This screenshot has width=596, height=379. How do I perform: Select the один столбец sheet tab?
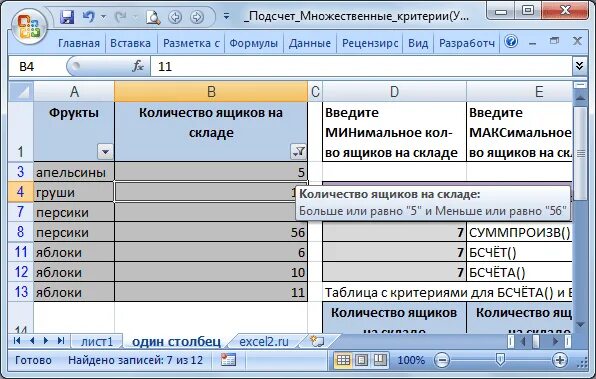(x=176, y=341)
